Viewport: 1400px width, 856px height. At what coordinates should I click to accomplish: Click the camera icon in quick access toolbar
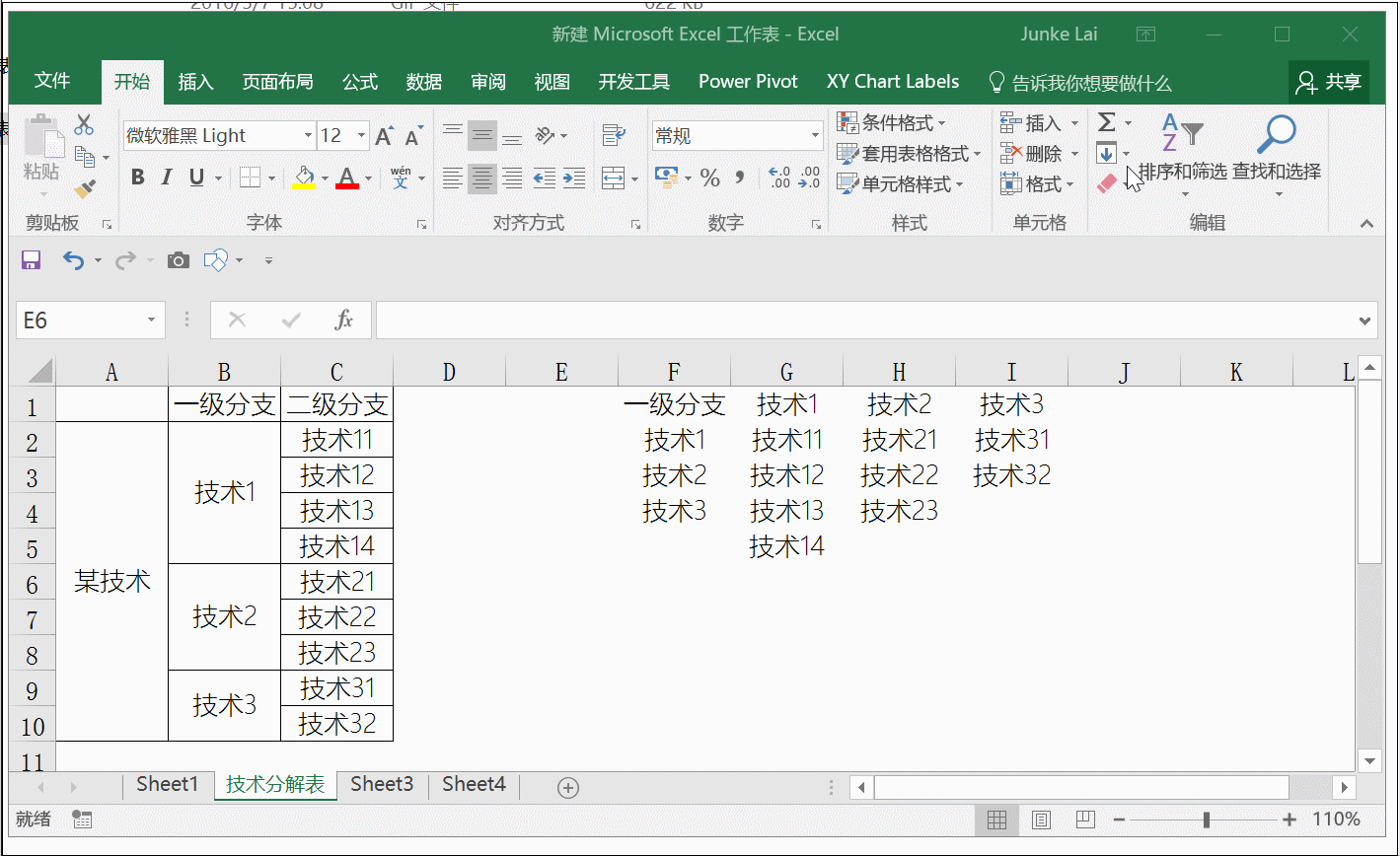tap(178, 260)
